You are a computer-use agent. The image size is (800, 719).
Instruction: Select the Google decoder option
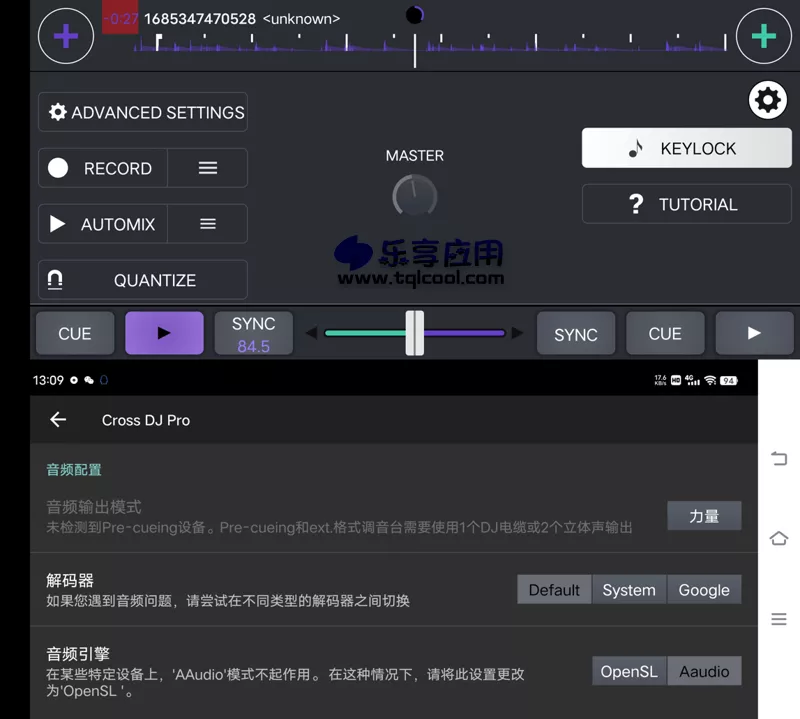tap(703, 589)
